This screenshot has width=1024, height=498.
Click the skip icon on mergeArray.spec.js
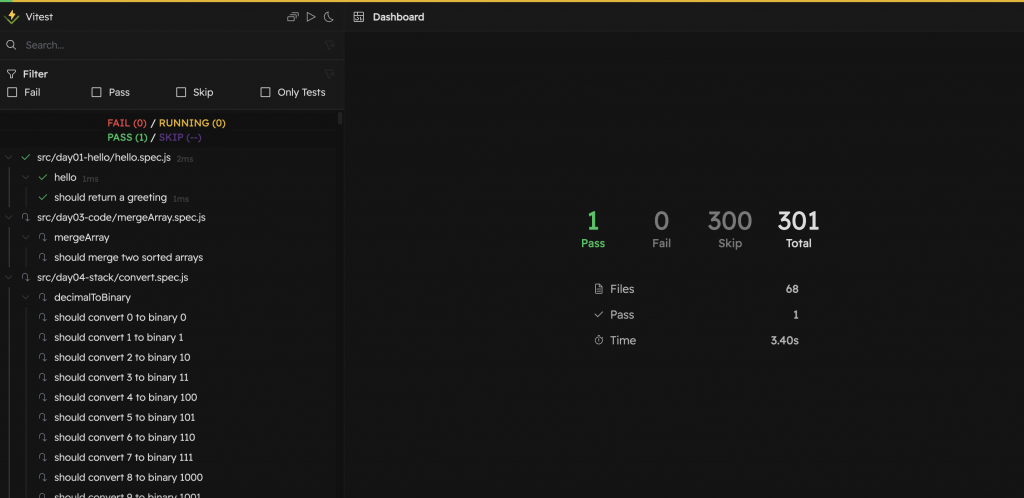pyautogui.click(x=25, y=217)
